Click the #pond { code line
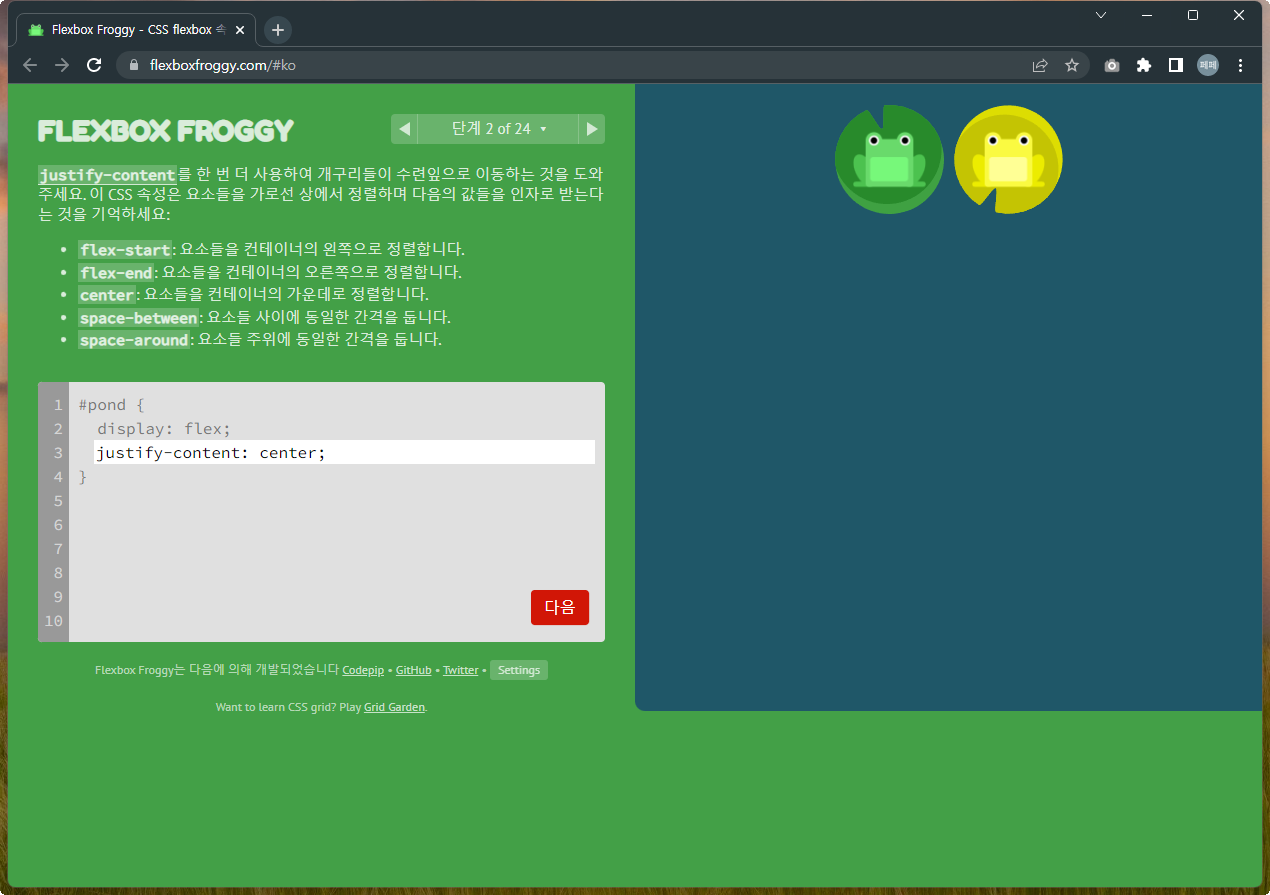The width and height of the screenshot is (1270, 895). pyautogui.click(x=112, y=405)
